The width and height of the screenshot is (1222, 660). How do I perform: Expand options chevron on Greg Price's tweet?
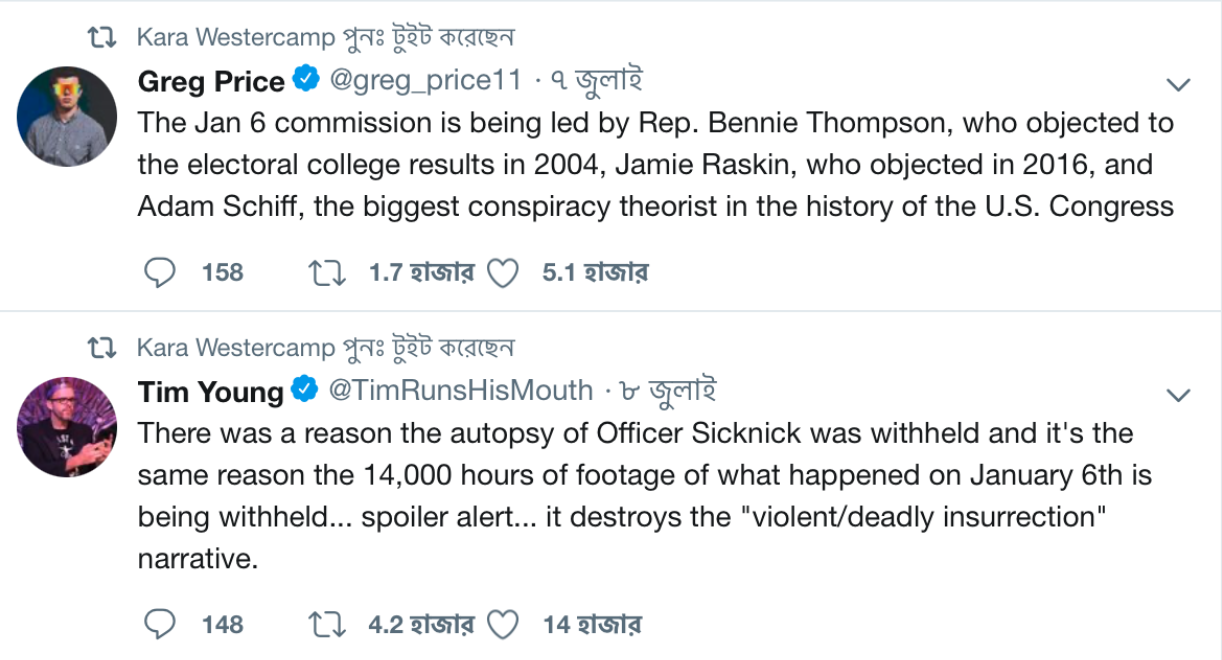1180,84
